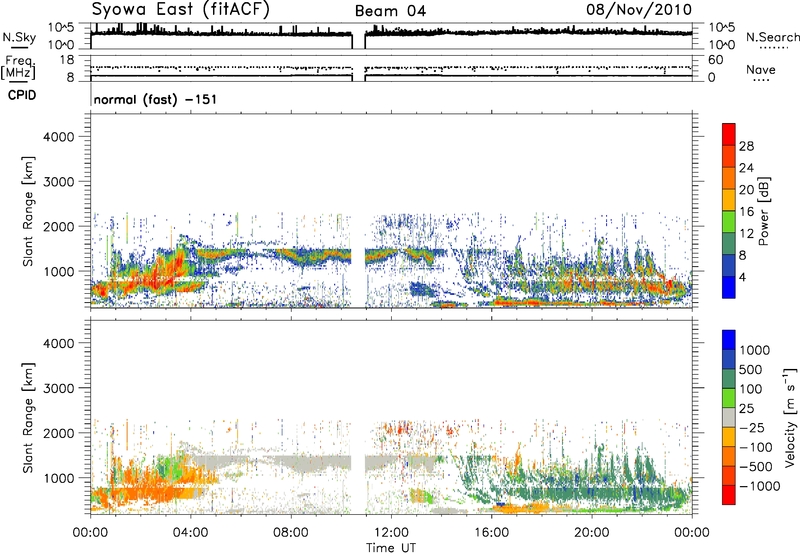Viewport: 800px width, 554px height.
Task: Click the "24" Power color bar label
Action: 746,168
